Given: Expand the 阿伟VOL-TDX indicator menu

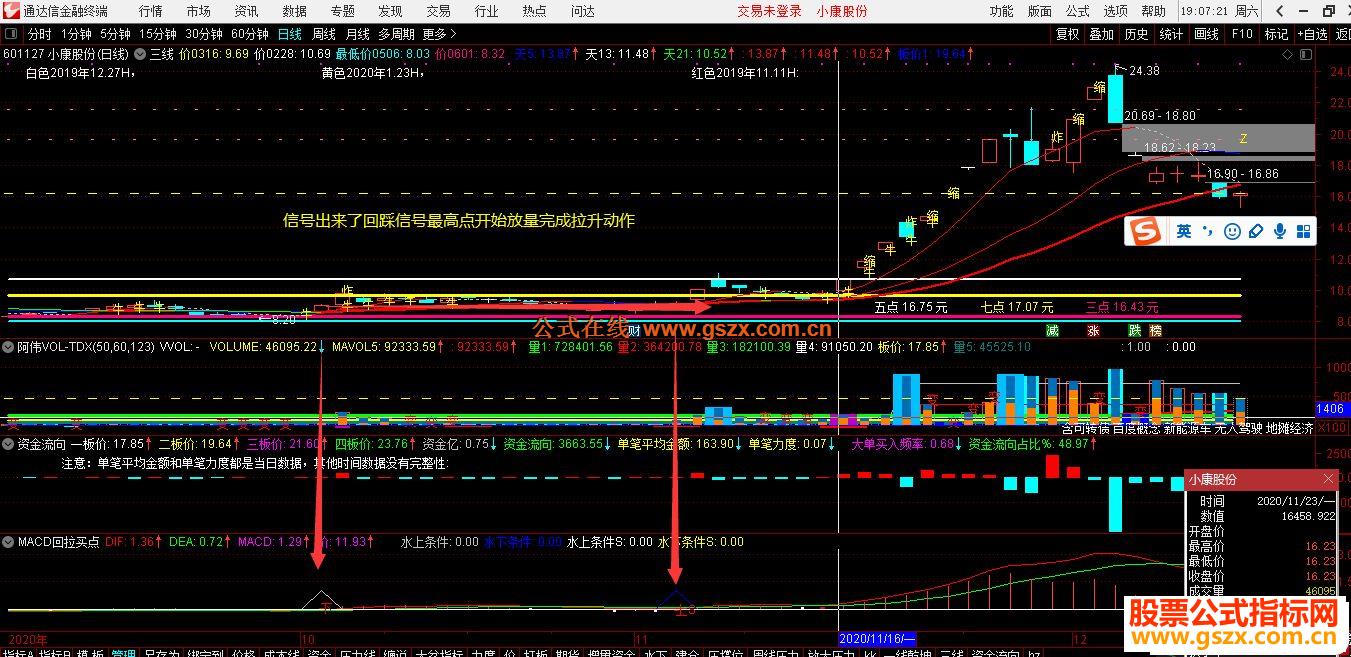Looking at the screenshot, I should pos(9,347).
